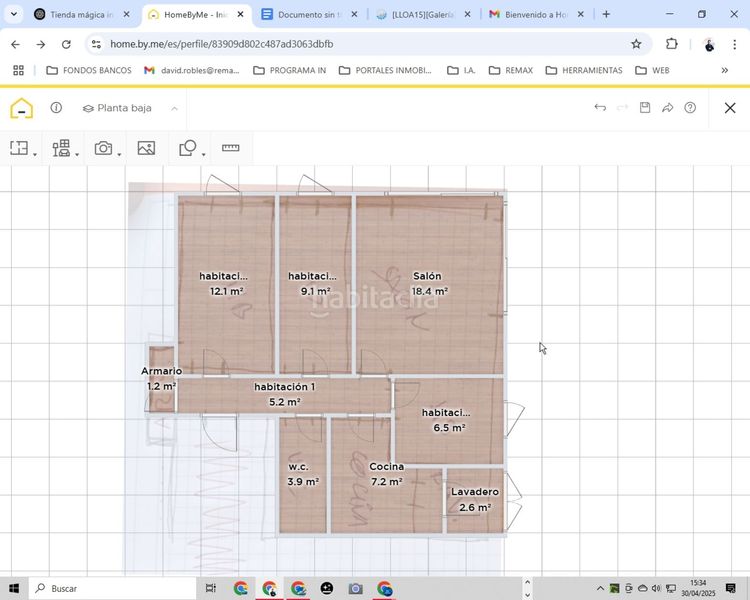Open the REMAX bookmark folder
750x600 pixels.
[510, 70]
